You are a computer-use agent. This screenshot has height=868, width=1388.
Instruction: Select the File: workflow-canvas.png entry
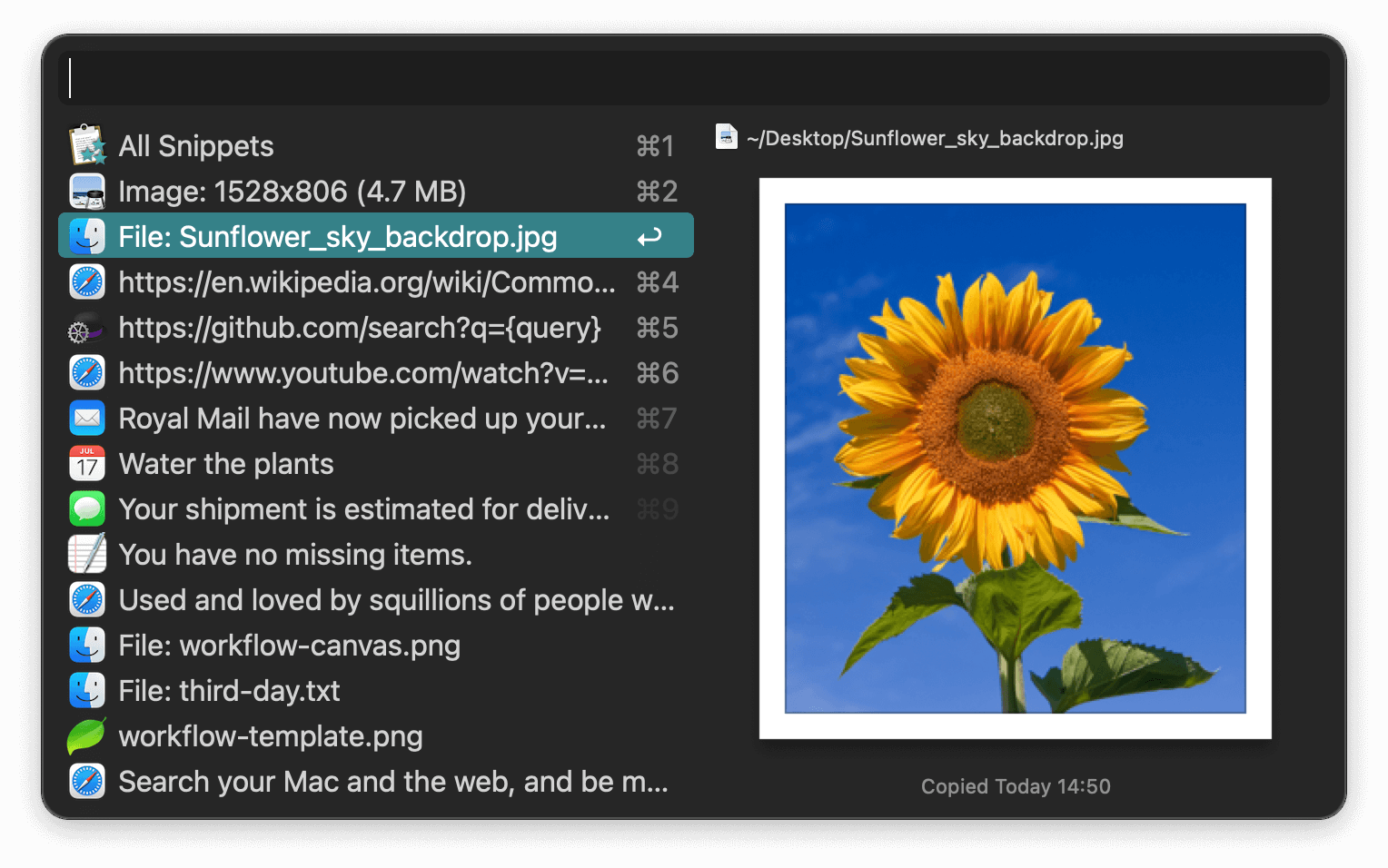(x=289, y=645)
